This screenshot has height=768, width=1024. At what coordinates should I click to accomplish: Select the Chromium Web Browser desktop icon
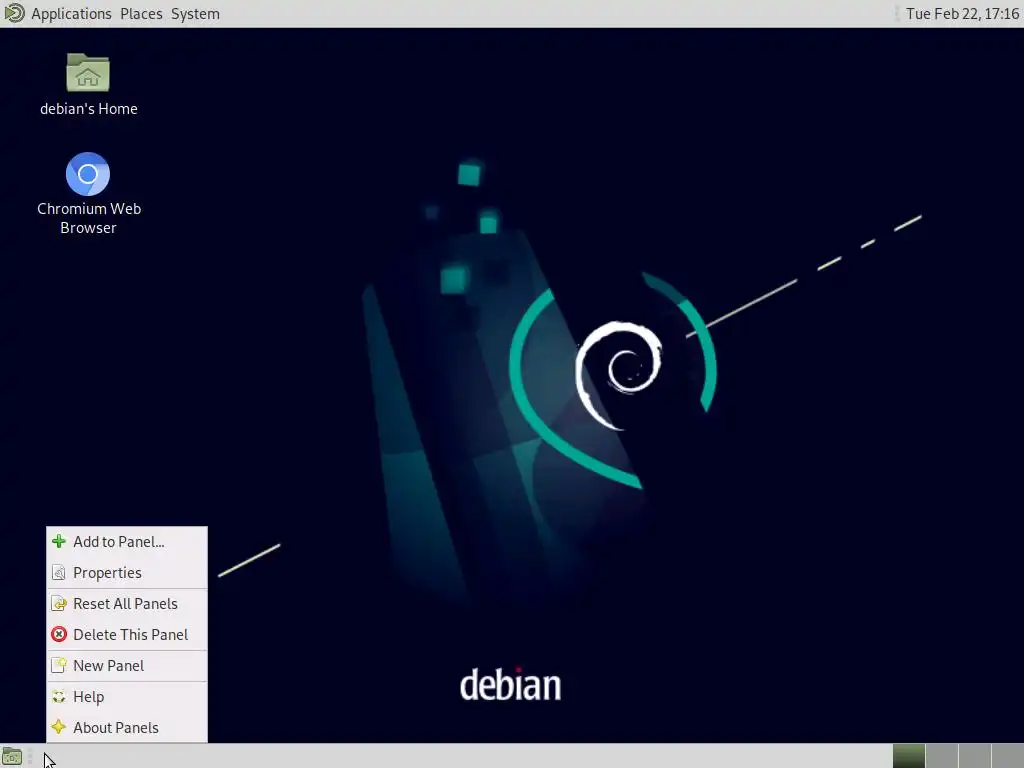88,174
